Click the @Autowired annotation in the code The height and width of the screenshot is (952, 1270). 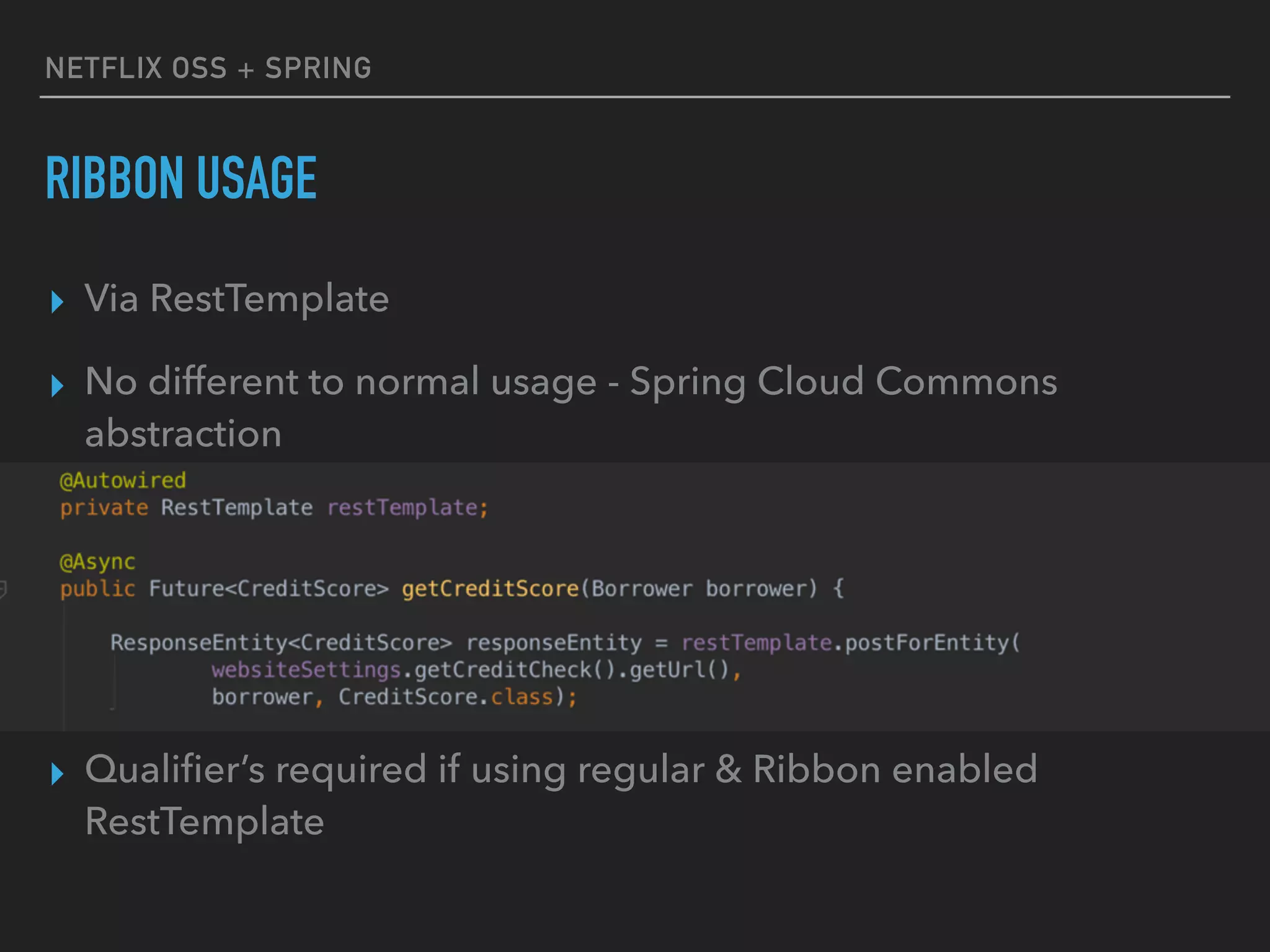pos(123,480)
